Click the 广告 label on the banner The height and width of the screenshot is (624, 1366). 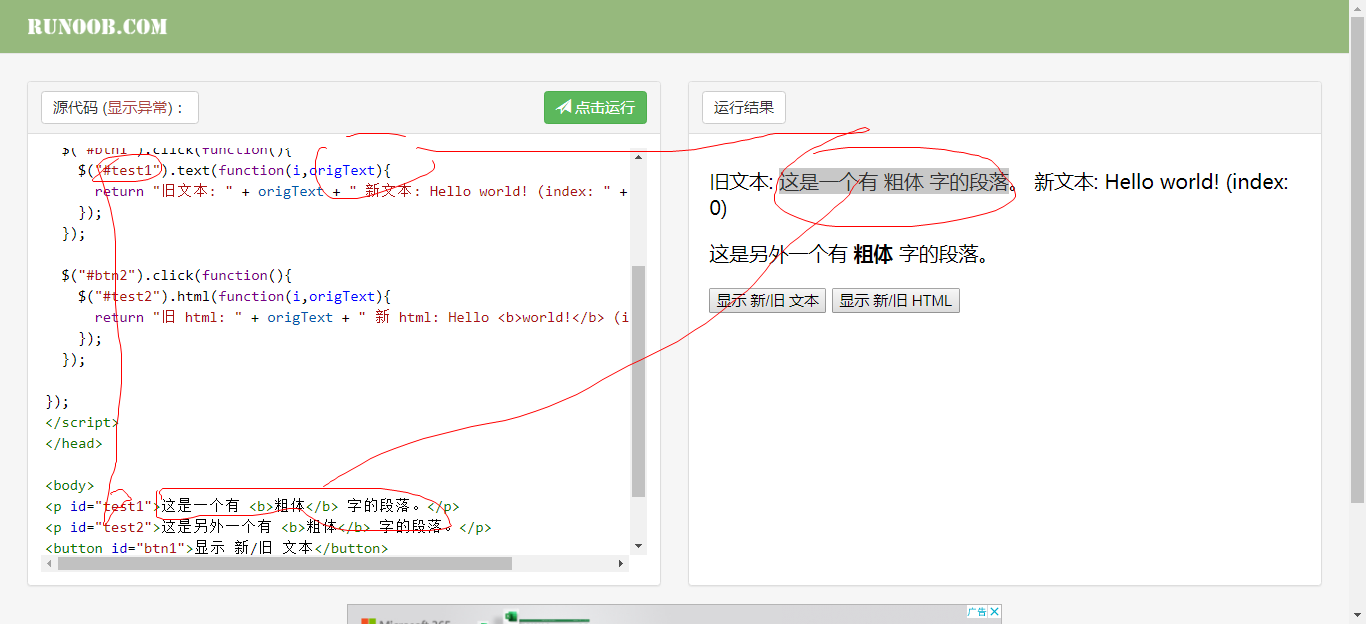(x=977, y=611)
